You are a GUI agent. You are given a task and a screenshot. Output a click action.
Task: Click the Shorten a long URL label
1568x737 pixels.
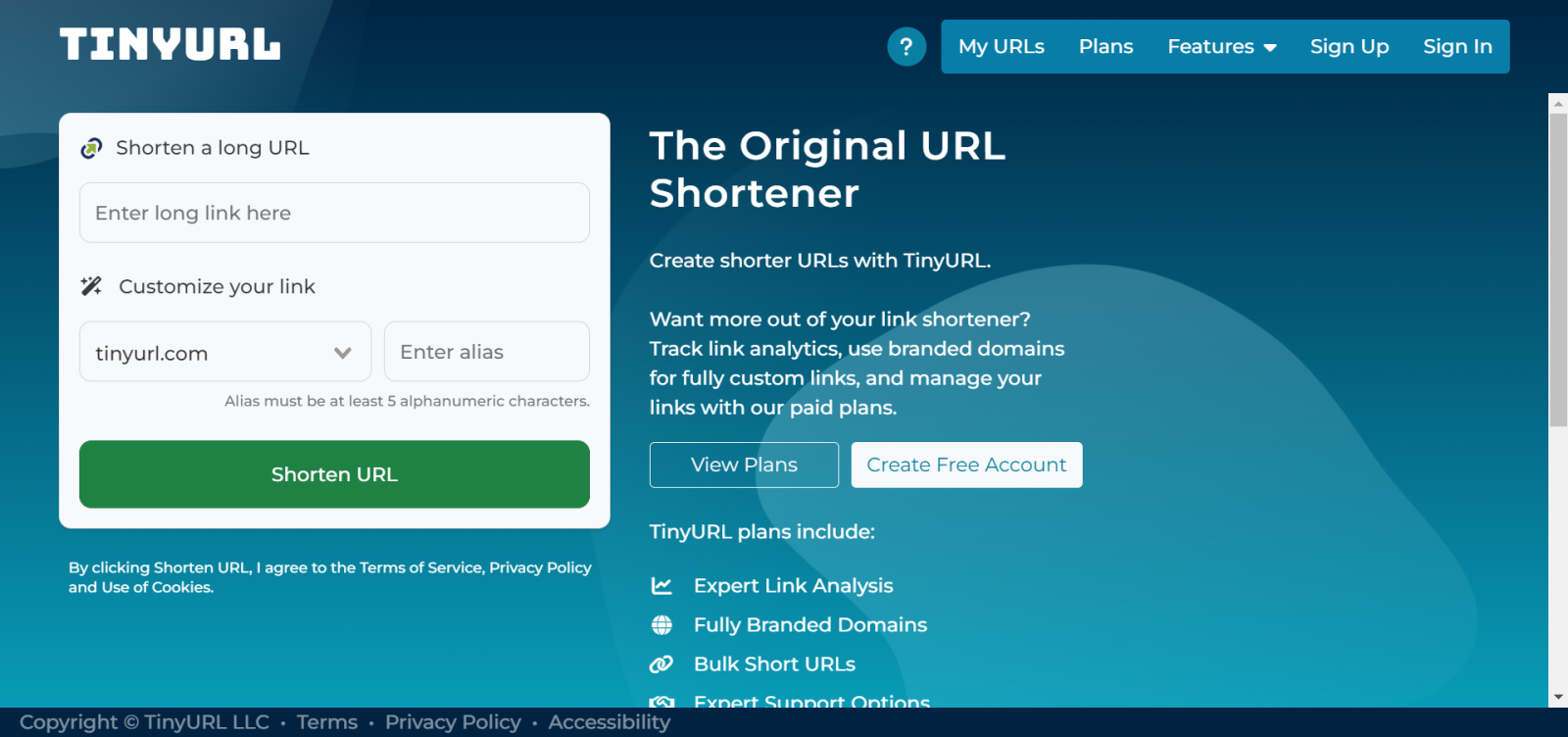coord(213,148)
